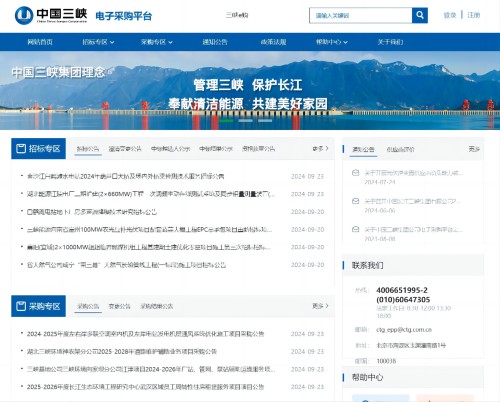Screen dimensions: 500x402
Task: Click postal code 100038
Action: point(386,361)
